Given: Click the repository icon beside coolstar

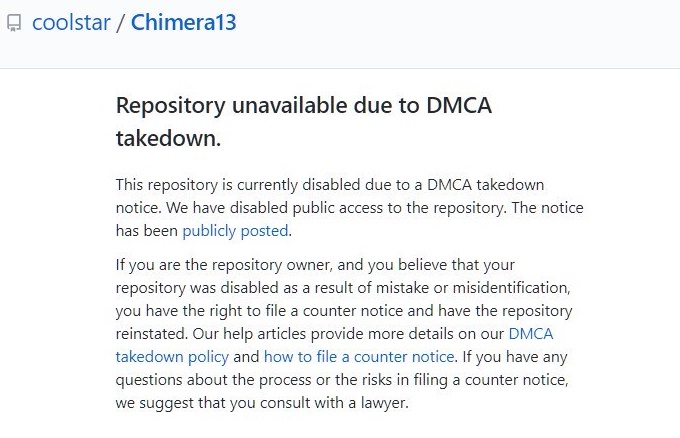Looking at the screenshot, I should pyautogui.click(x=14, y=22).
